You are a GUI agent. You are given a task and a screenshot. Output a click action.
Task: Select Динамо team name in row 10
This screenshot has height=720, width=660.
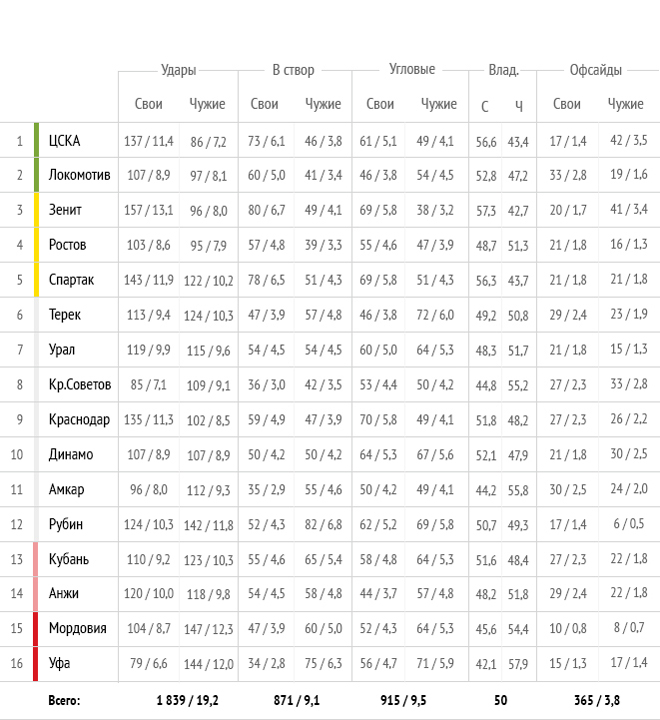(71, 454)
